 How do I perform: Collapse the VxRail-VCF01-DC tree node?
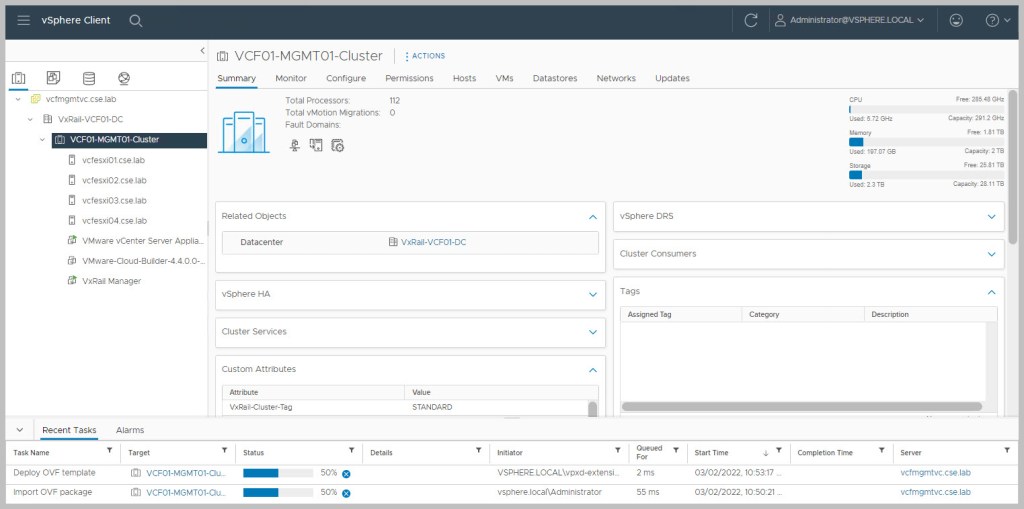[31, 119]
